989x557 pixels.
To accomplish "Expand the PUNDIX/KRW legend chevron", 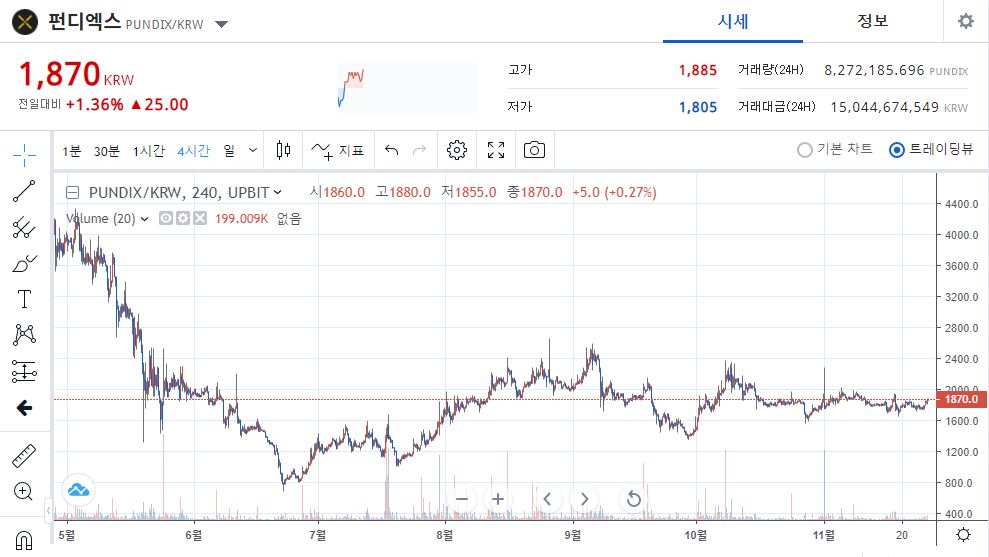I will tap(278, 192).
